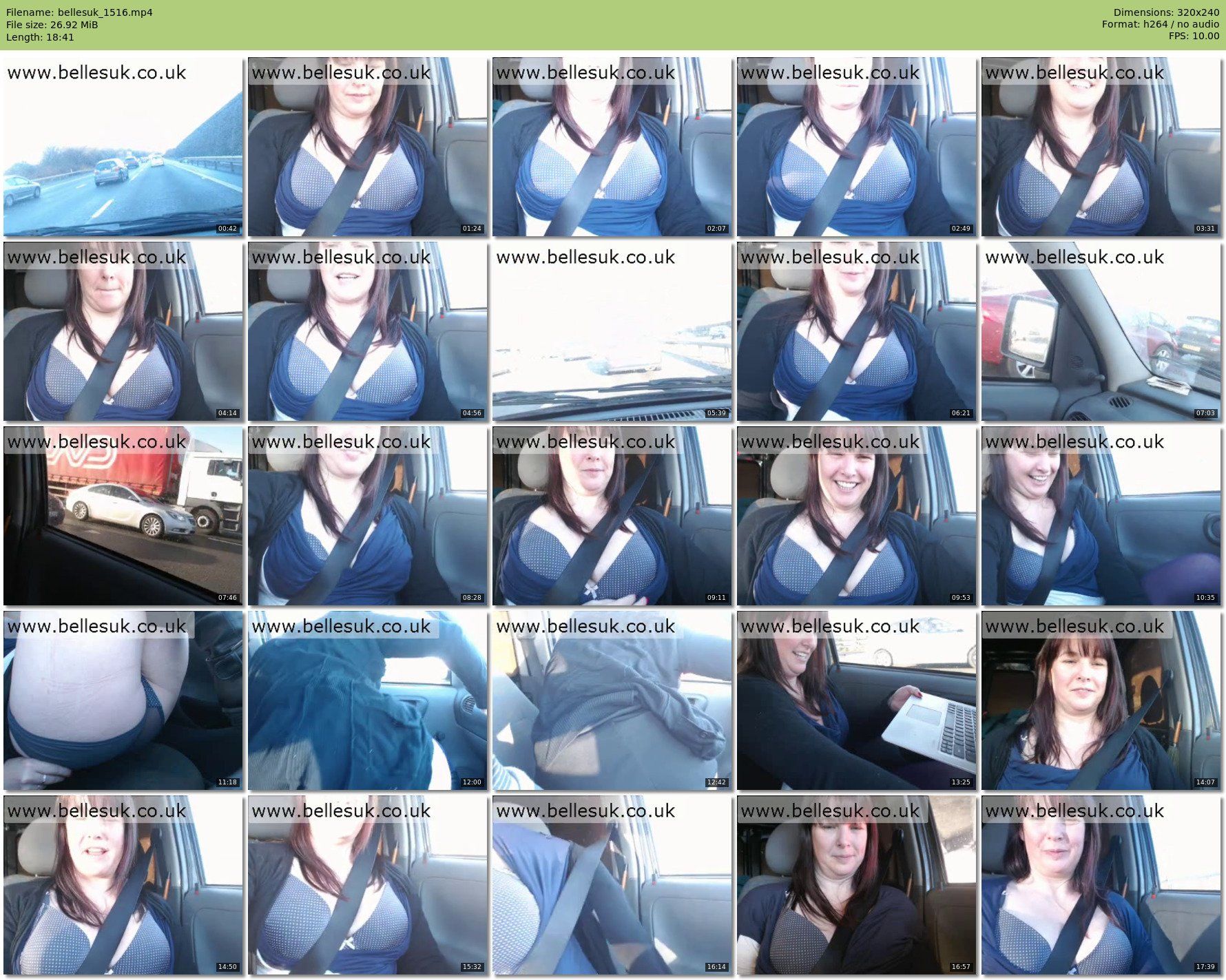Open the frame at 04:14
Screen dimensions: 1226x980
point(123,331)
